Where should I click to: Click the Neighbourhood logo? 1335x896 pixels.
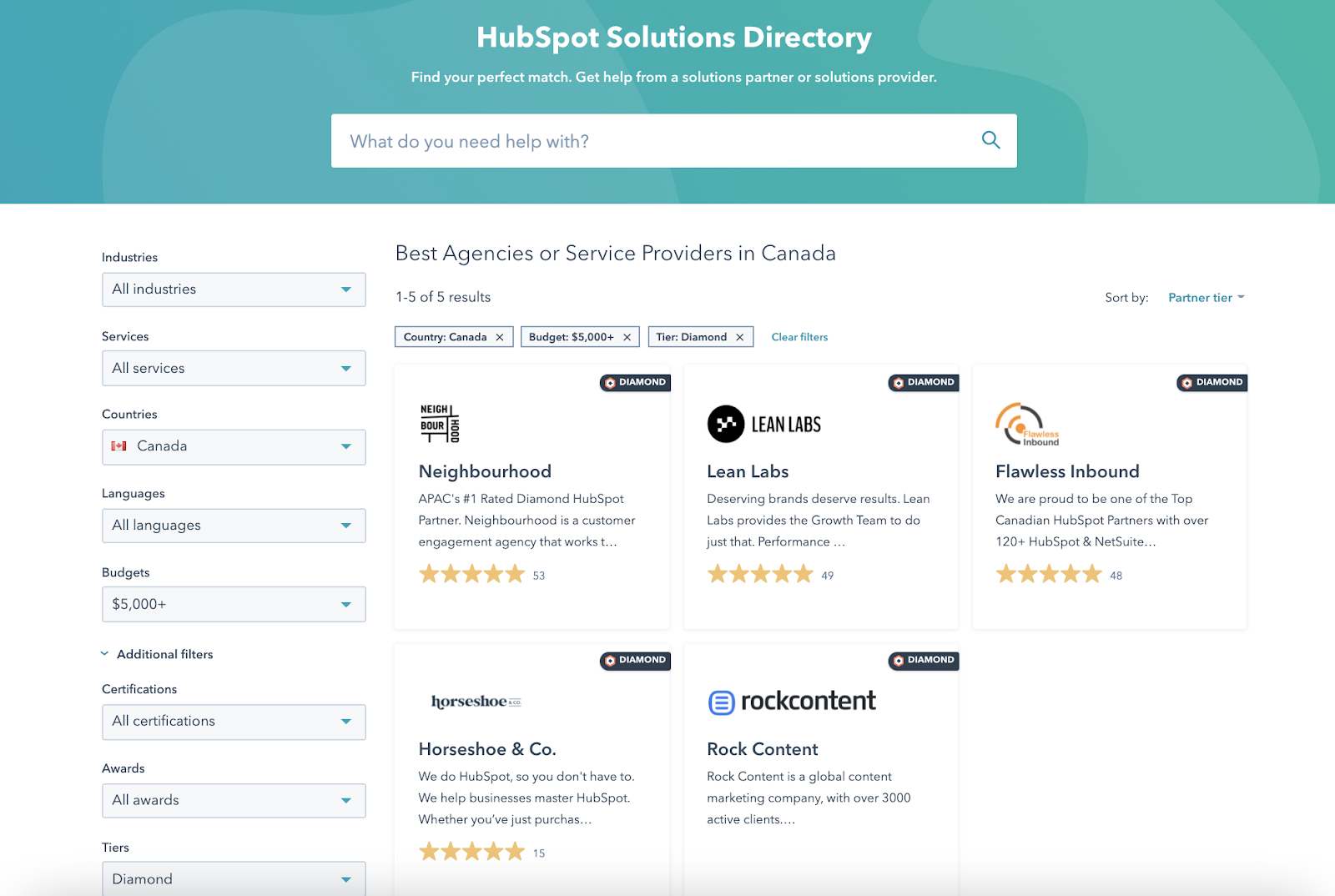coord(440,423)
